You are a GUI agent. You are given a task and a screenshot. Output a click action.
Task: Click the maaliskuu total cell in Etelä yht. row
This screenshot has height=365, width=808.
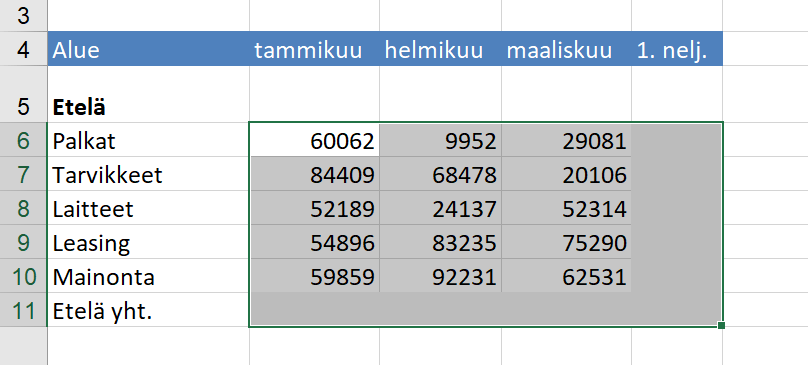(566, 310)
